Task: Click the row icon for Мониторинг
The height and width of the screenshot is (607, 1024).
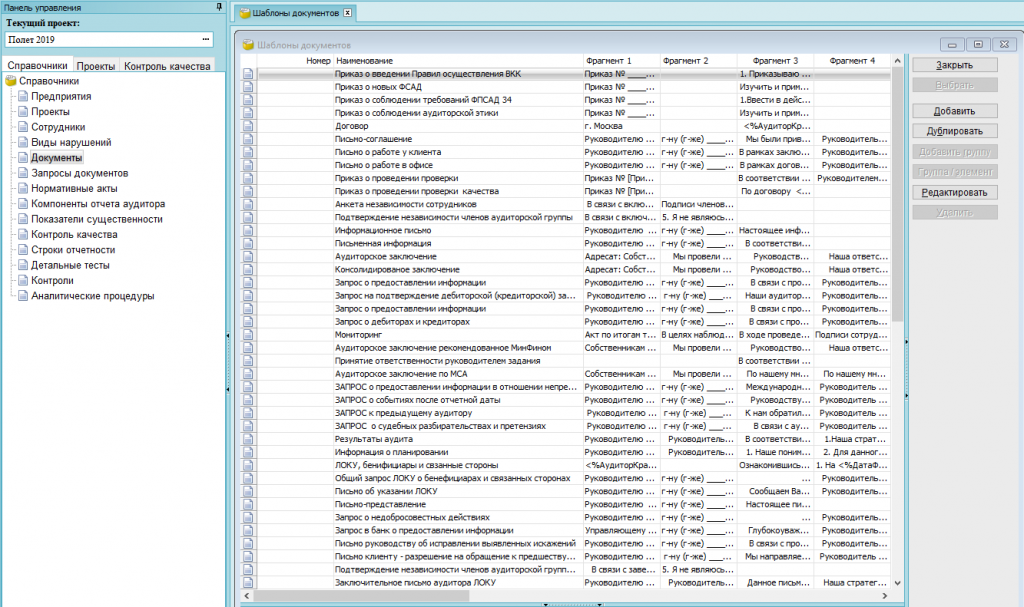Action: (248, 335)
